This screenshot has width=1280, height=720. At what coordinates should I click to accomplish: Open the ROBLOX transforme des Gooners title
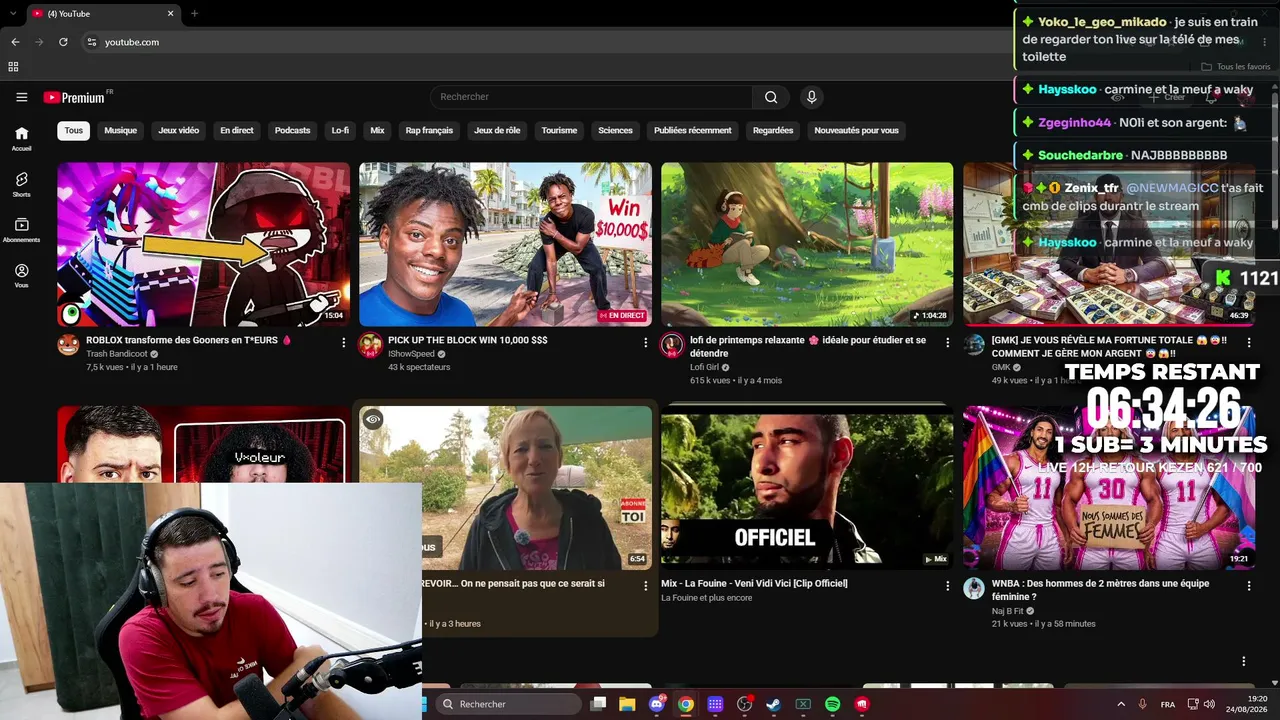189,340
